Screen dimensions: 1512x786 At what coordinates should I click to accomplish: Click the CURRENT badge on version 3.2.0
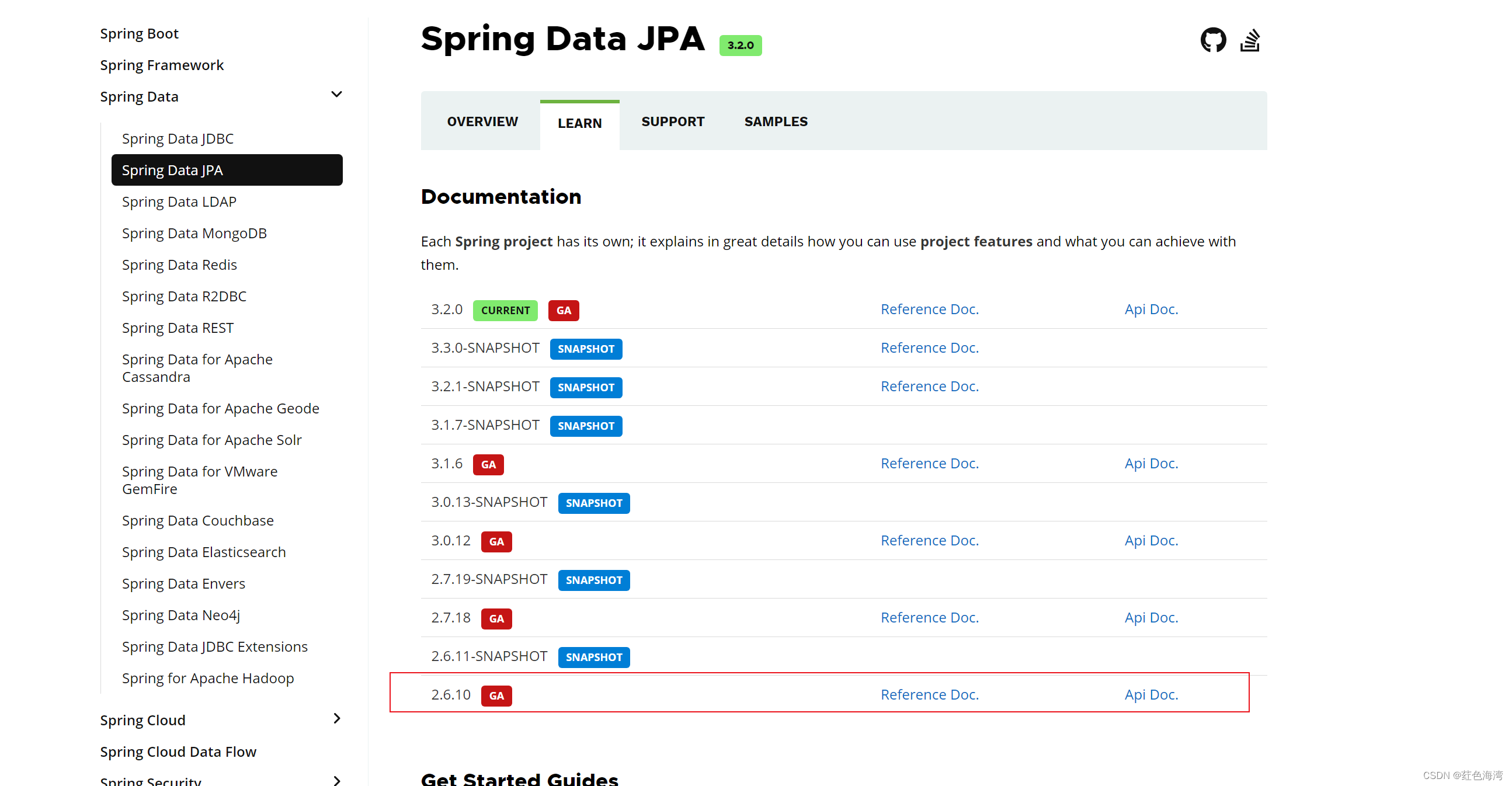[503, 310]
